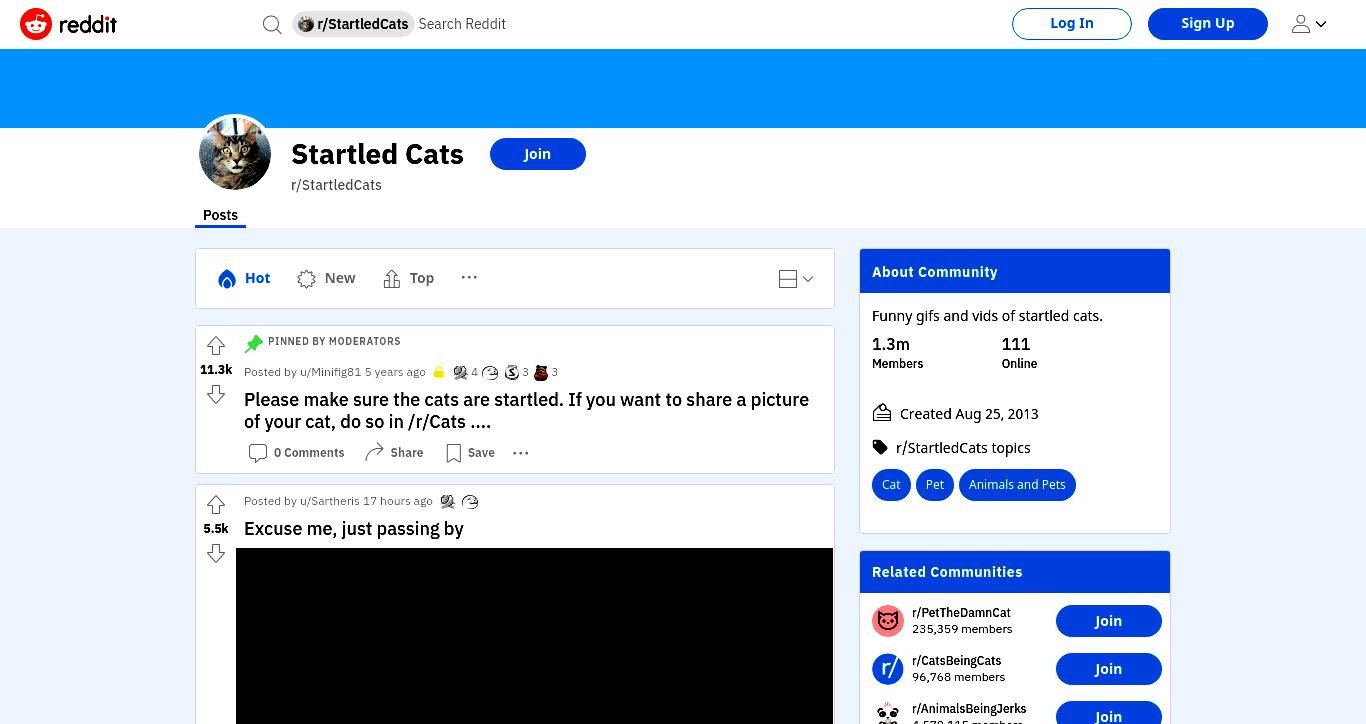
Task: Click the brown award icon on pinned post
Action: pyautogui.click(x=541, y=372)
